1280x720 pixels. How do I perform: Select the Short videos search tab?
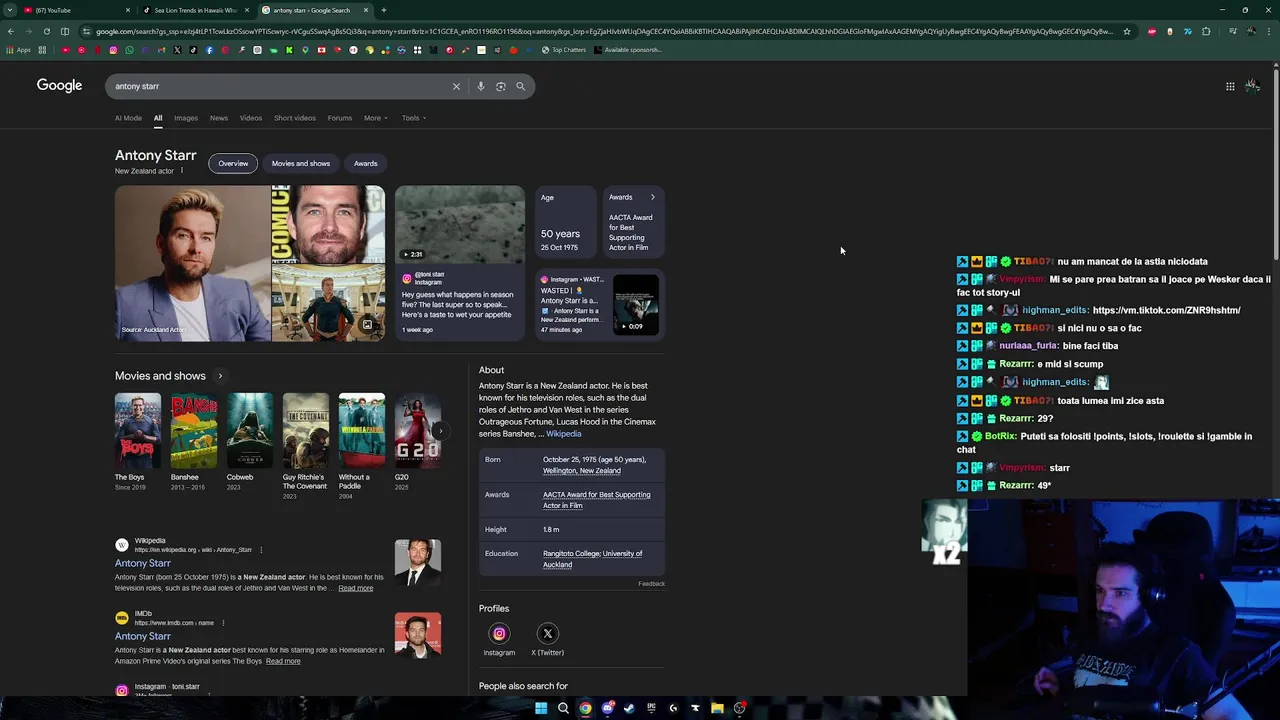coord(294,118)
